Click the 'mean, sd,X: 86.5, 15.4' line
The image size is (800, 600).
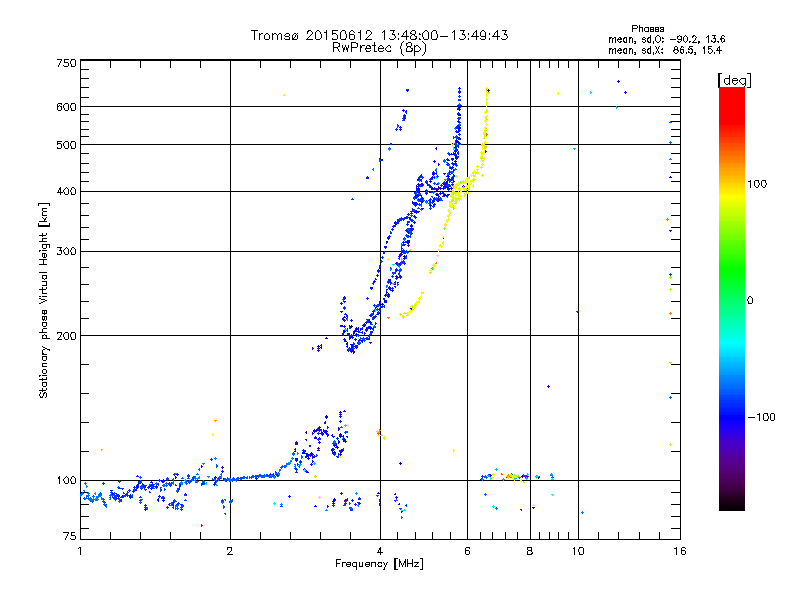point(665,50)
